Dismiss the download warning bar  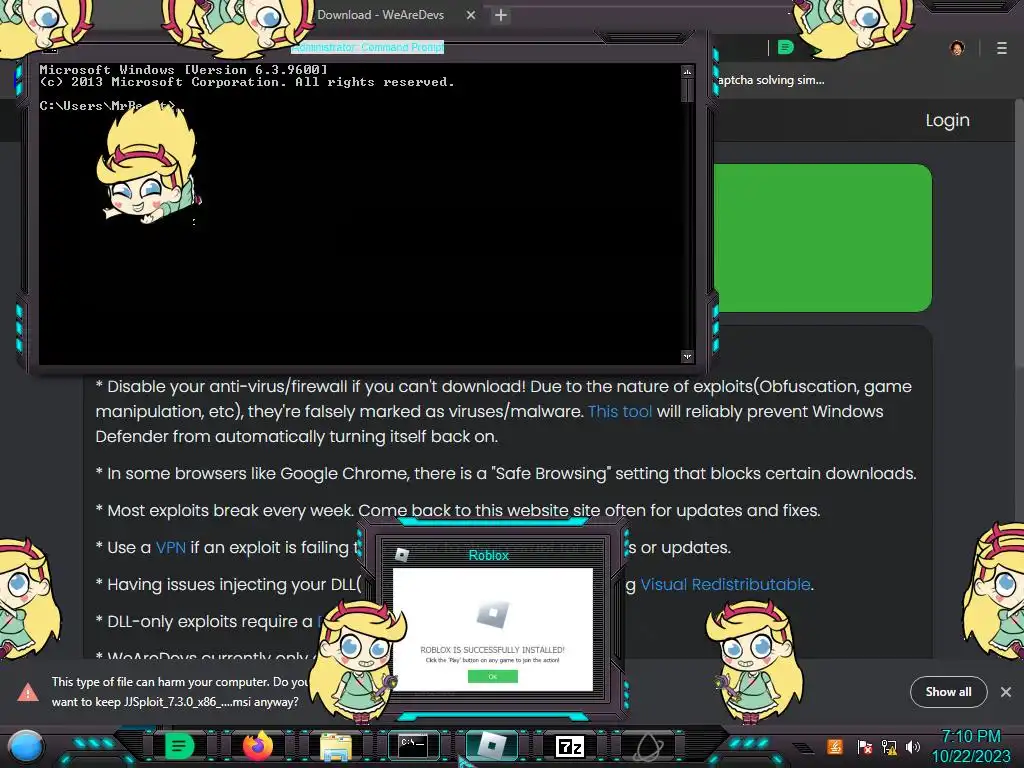tap(1006, 692)
